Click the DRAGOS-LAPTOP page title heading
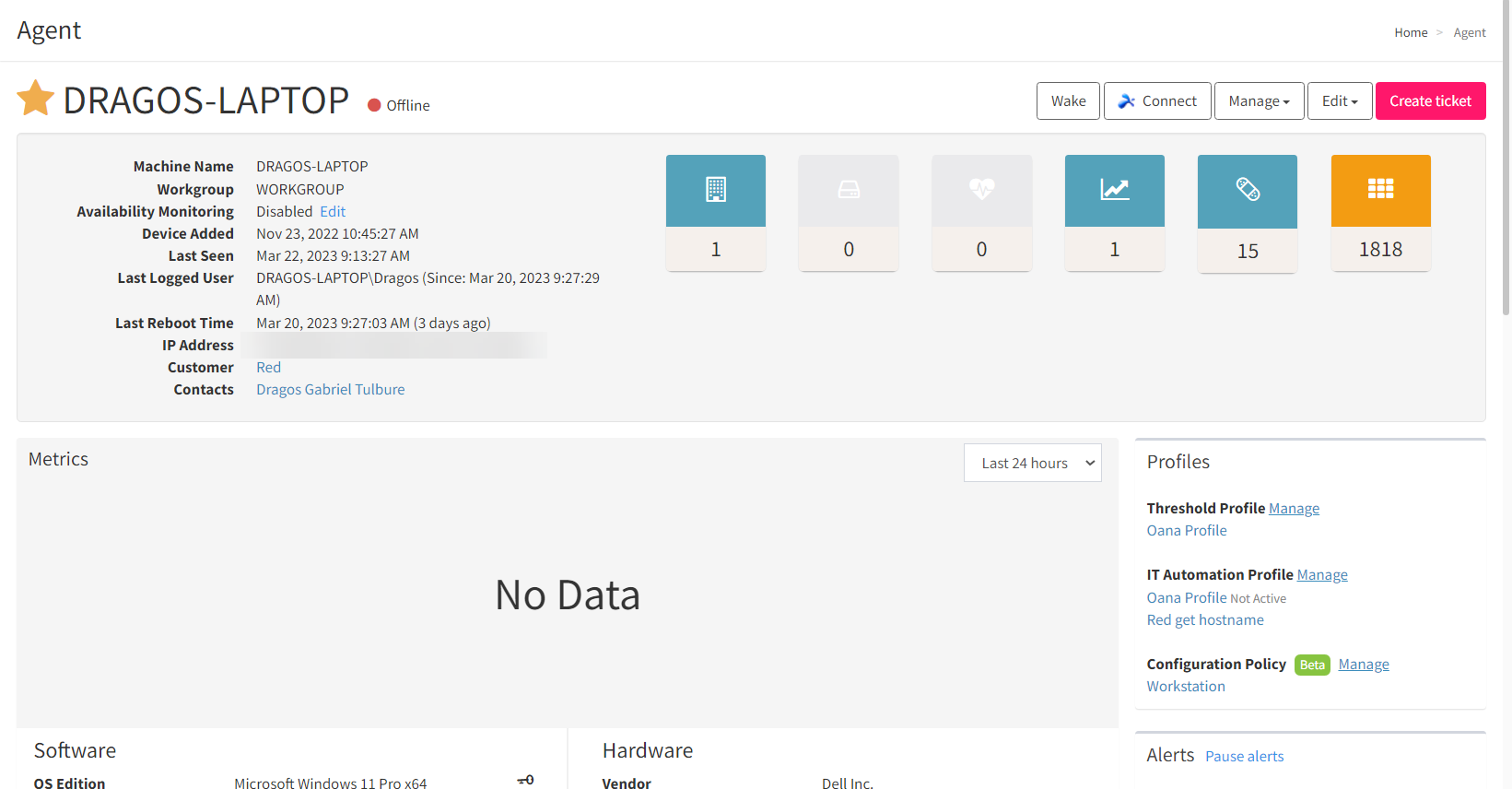1512x789 pixels. pyautogui.click(x=206, y=100)
